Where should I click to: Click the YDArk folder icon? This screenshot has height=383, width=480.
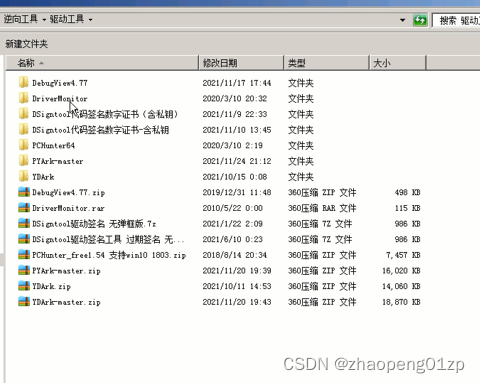pos(23,177)
